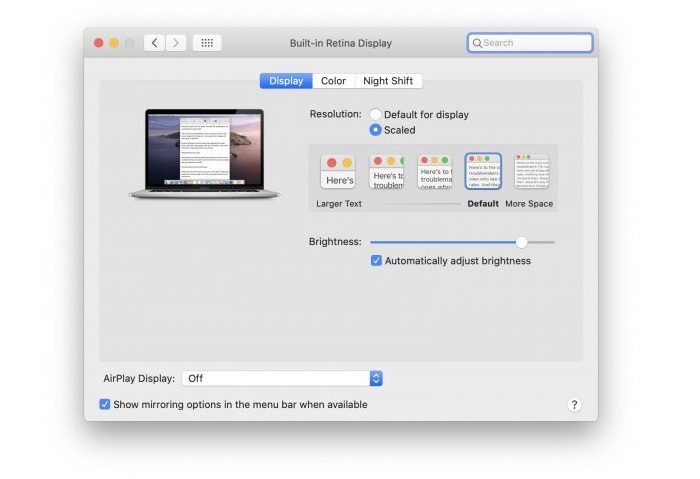Viewport: 700px width, 479px height.
Task: Toggle Show mirroring options in menu bar
Action: [x=104, y=404]
